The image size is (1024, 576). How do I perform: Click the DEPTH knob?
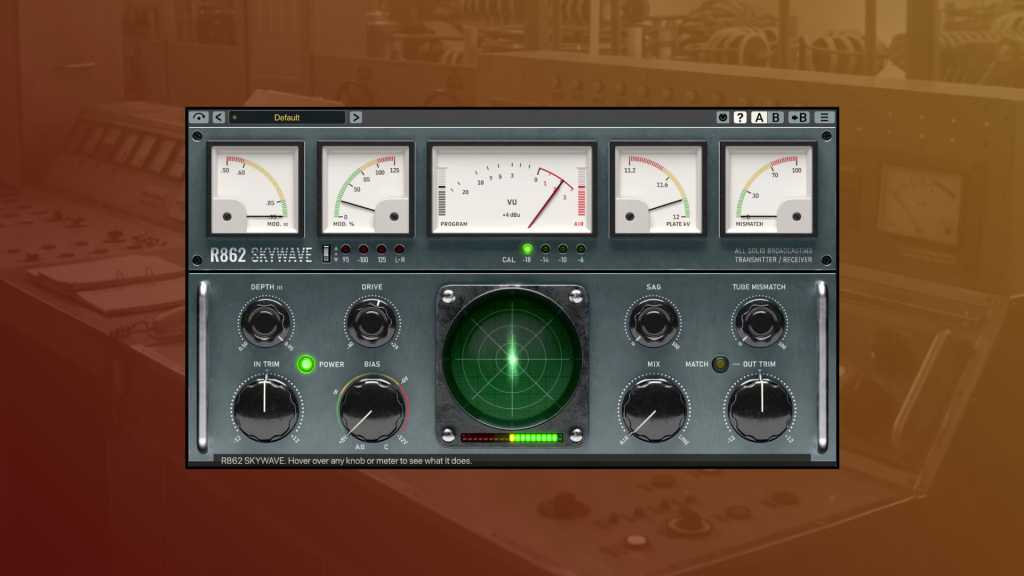(x=265, y=322)
